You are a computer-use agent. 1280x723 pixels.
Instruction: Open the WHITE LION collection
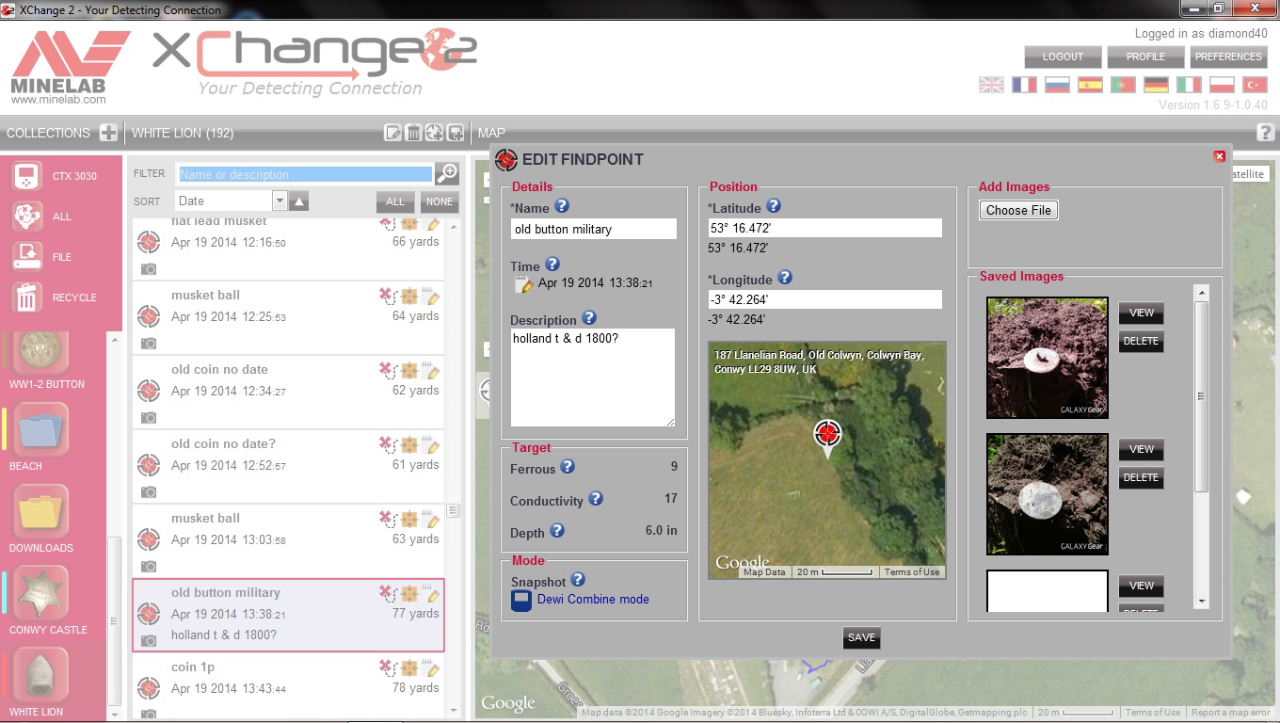(41, 676)
